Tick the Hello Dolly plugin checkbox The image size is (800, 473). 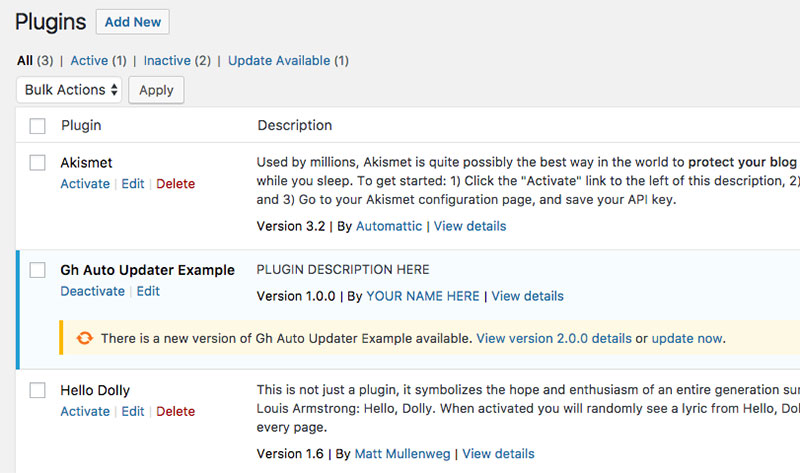(37, 390)
